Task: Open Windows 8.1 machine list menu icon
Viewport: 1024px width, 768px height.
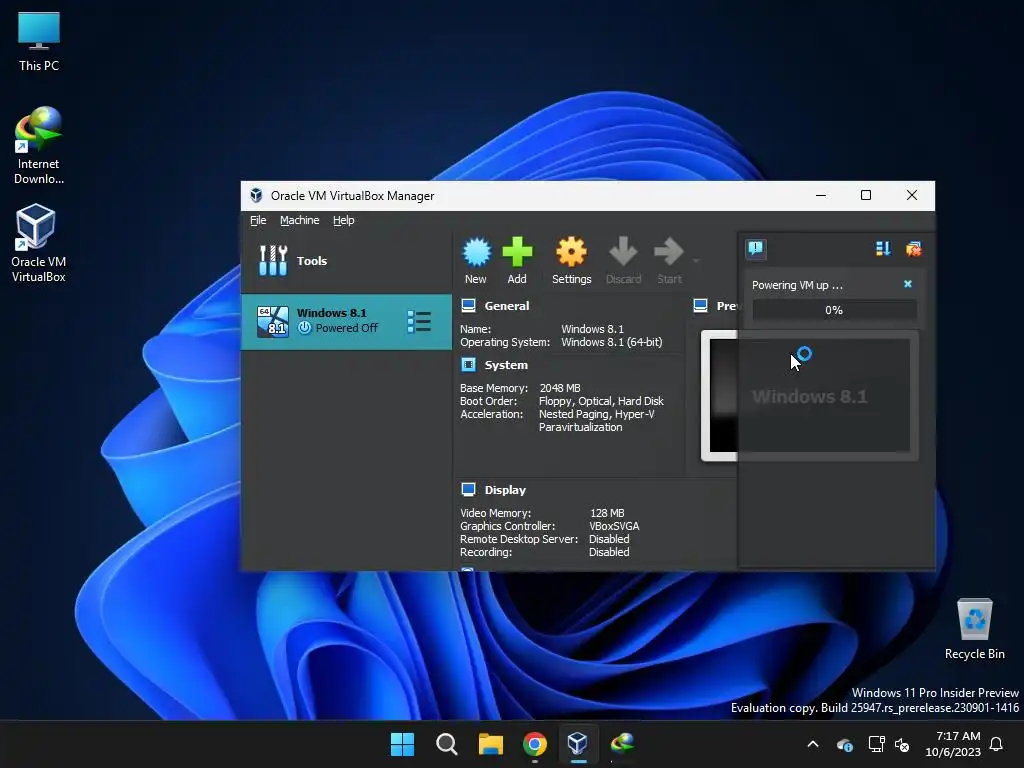Action: tap(419, 321)
